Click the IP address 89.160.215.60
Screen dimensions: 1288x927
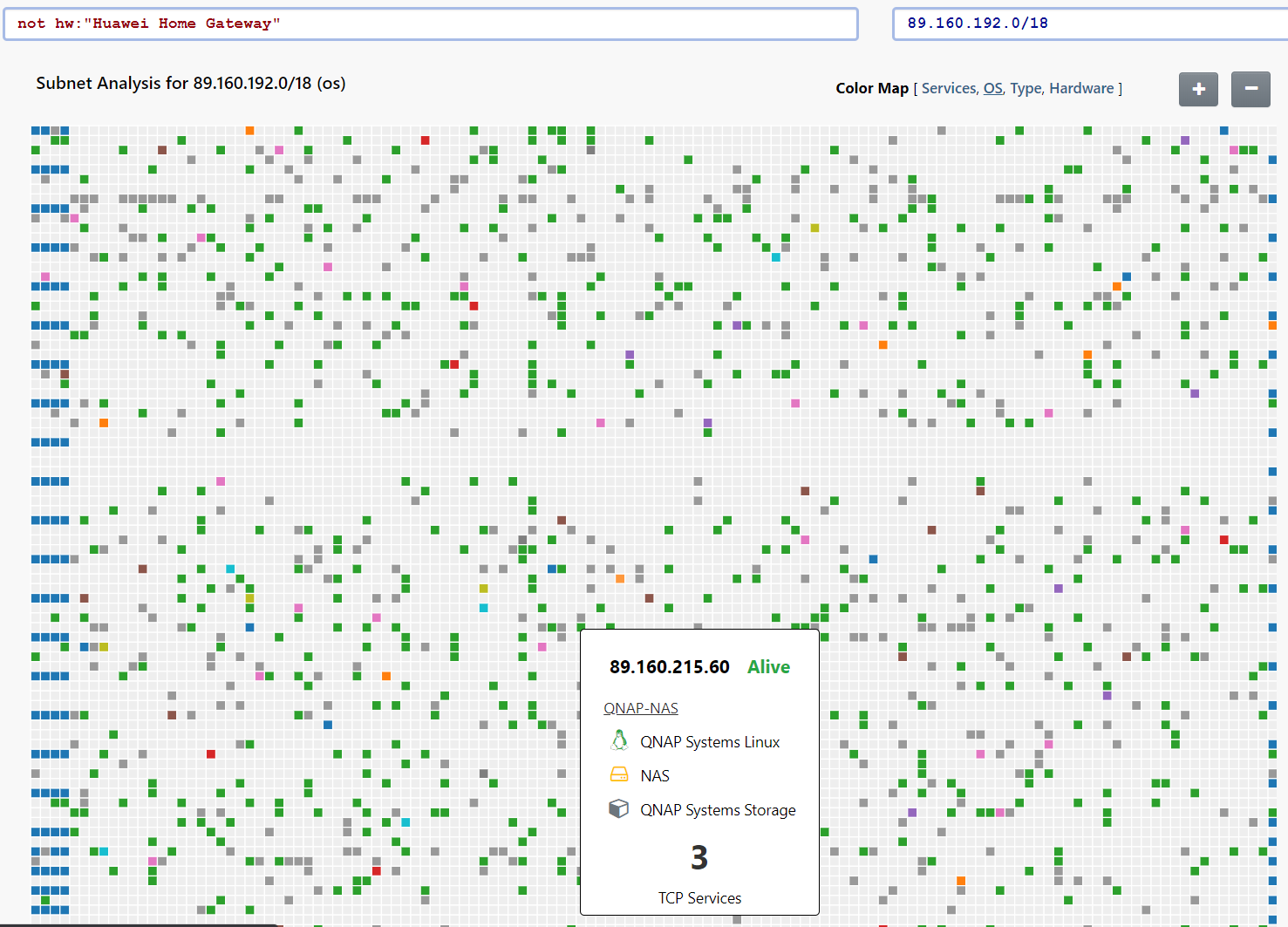pos(669,666)
